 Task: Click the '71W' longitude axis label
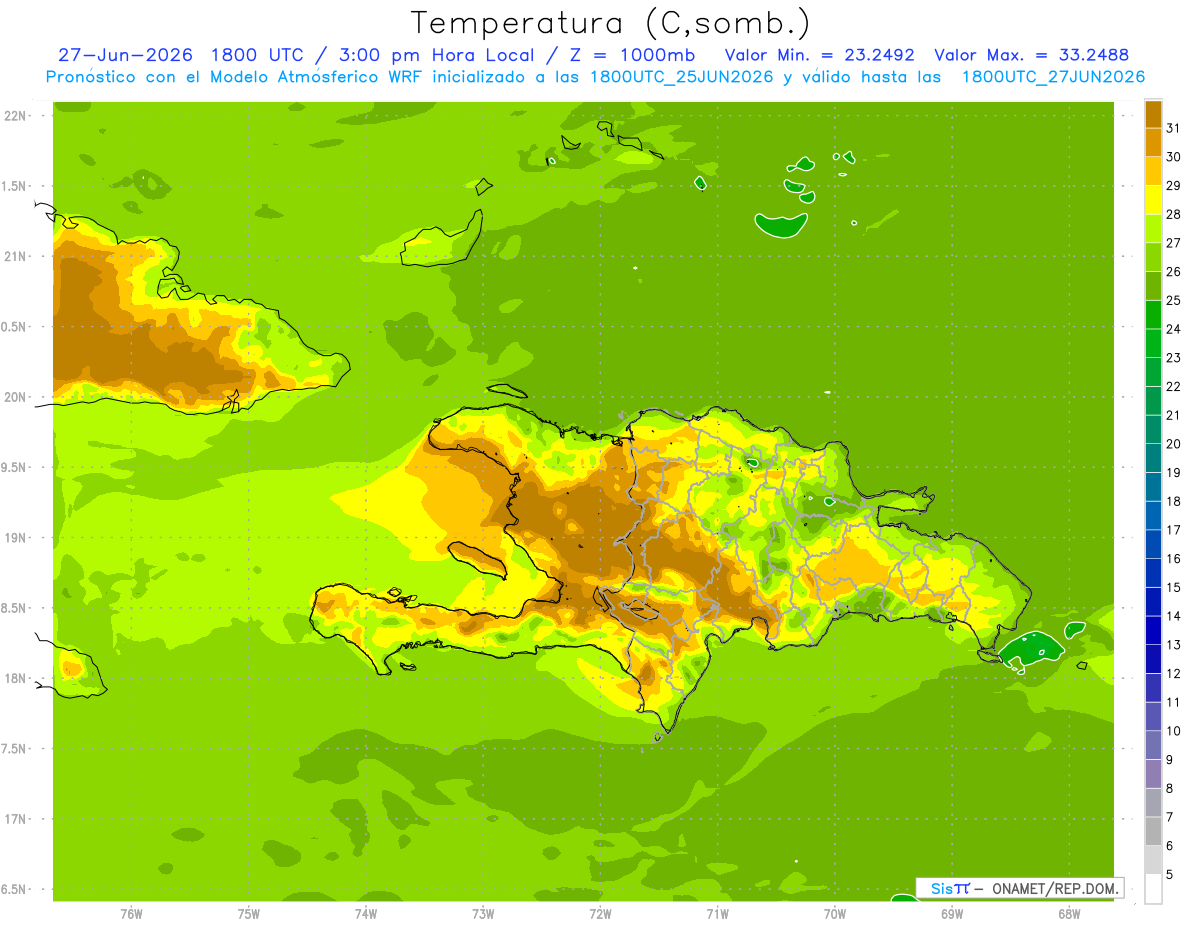point(717,913)
